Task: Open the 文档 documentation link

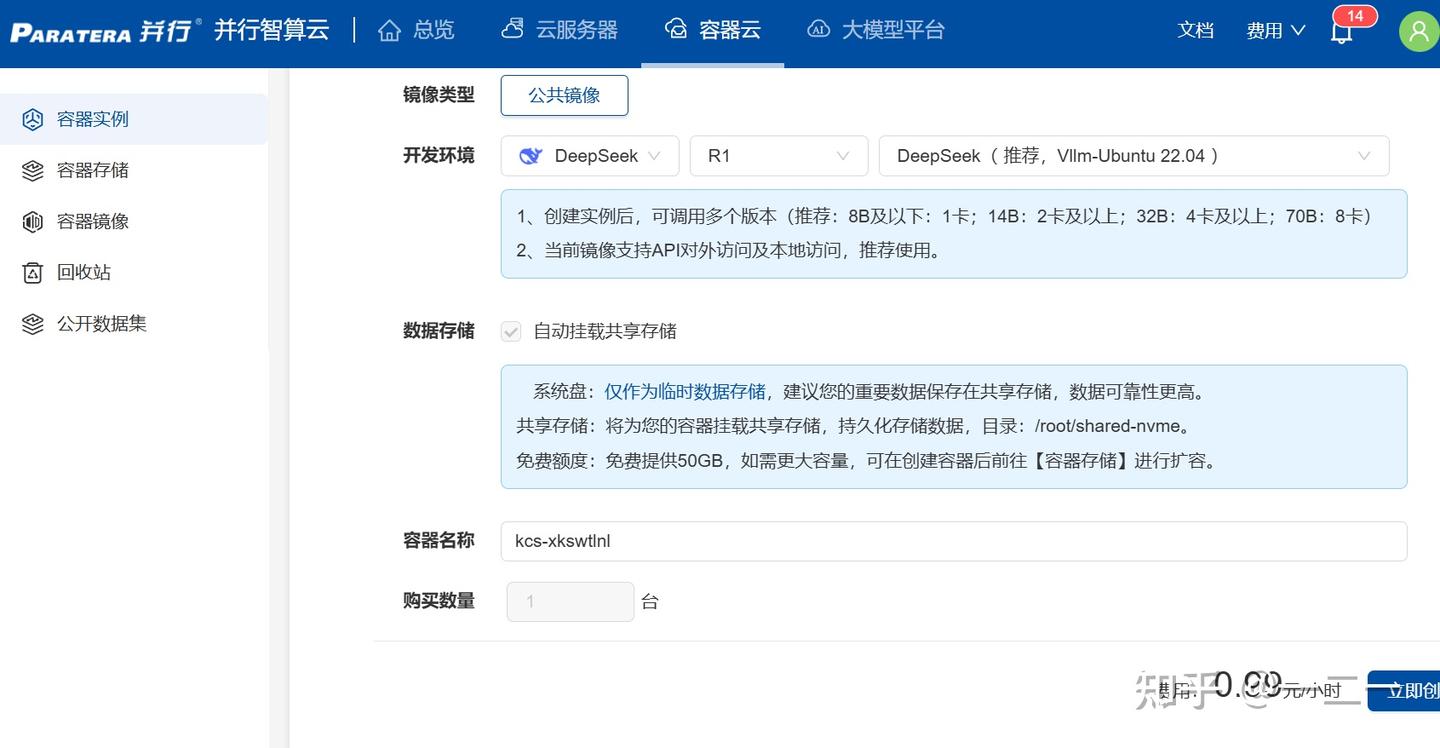Action: pyautogui.click(x=1196, y=30)
